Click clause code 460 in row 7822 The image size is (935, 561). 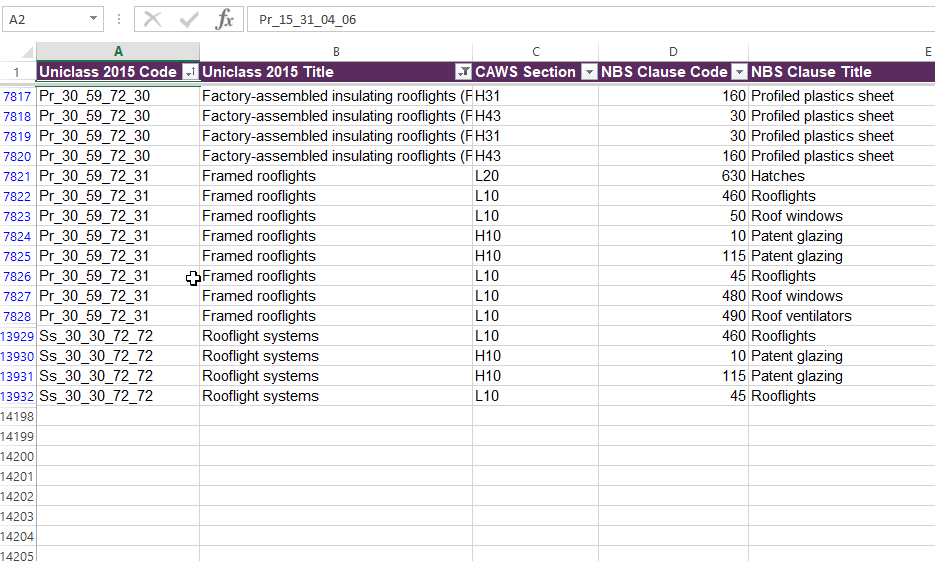pos(673,196)
